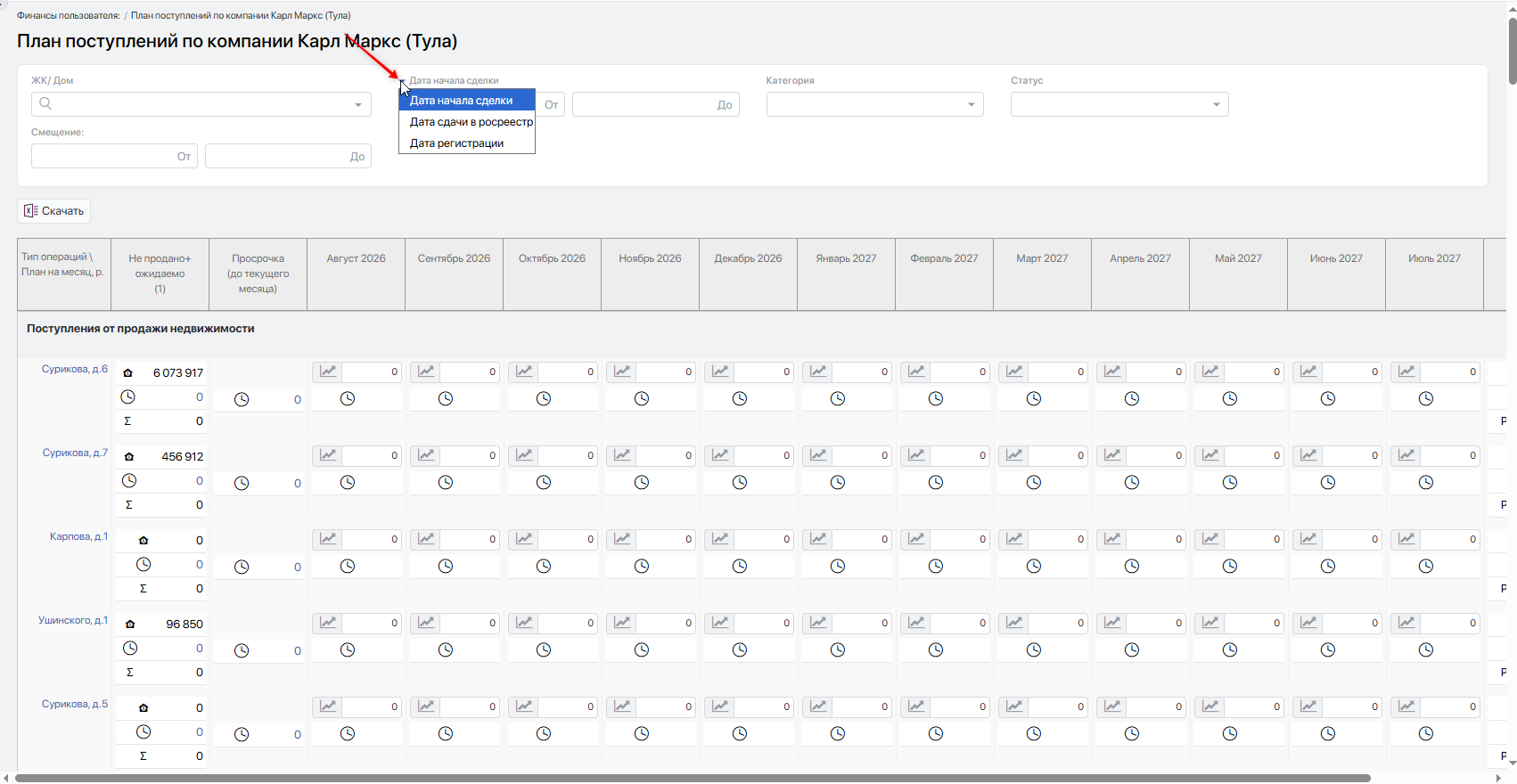Expand the Категория dropdown
This screenshot has width=1517, height=784.
click(x=972, y=104)
